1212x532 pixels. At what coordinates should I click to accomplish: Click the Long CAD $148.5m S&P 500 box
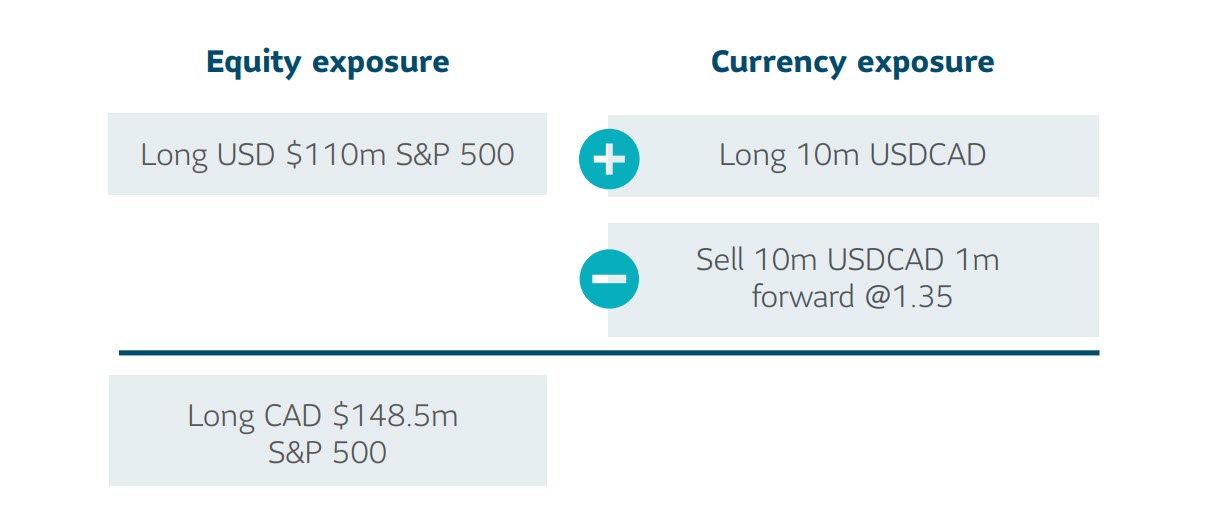tap(328, 431)
